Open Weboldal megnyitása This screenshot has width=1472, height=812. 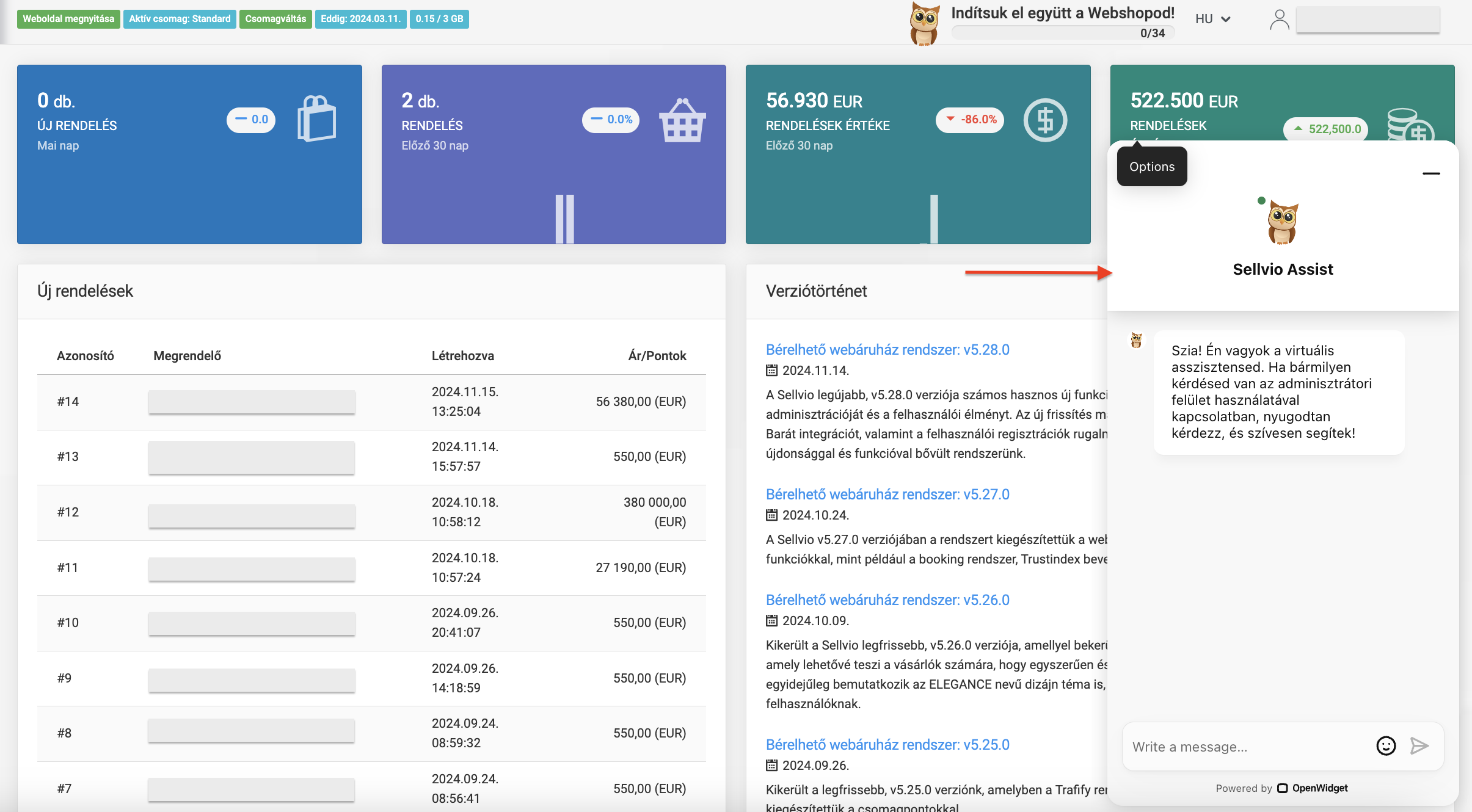coord(68,18)
